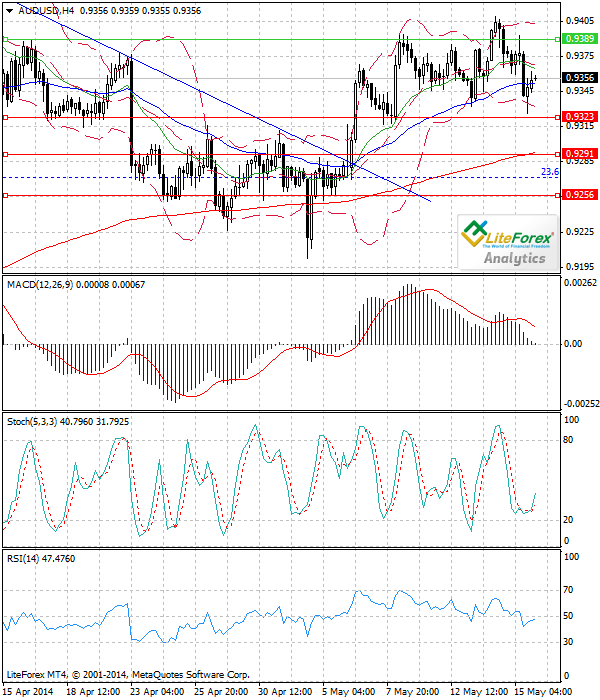The width and height of the screenshot is (600, 700).
Task: Click the LiteForex Analytics logo
Action: pos(508,243)
